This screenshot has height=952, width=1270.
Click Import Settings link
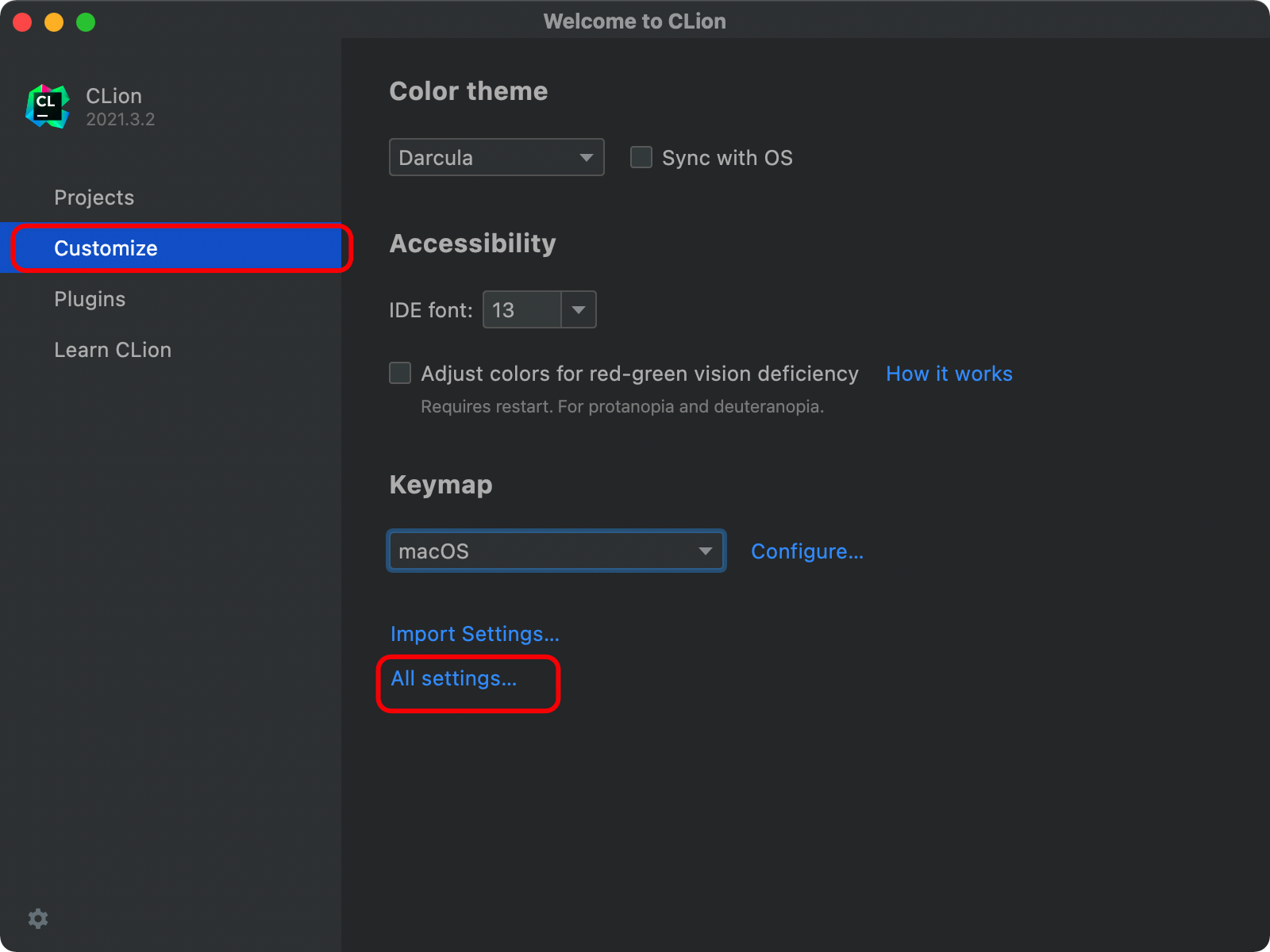[474, 633]
